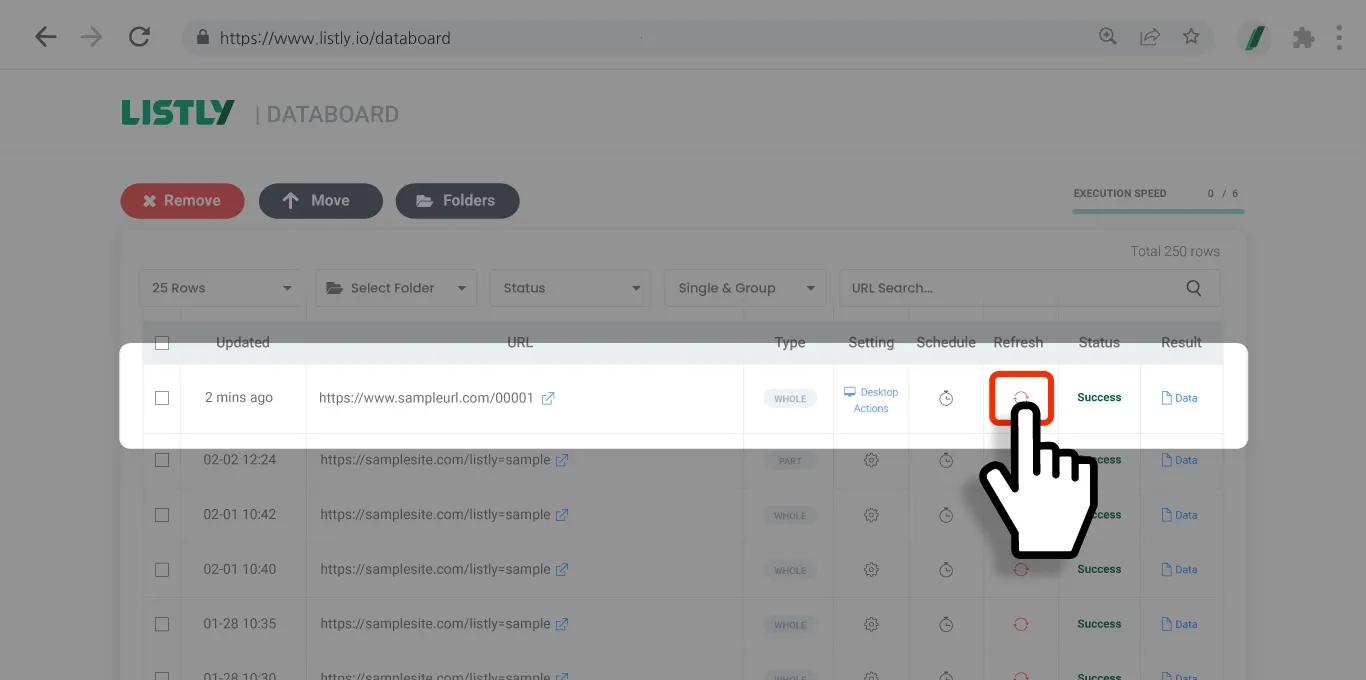Expand the 25 Rows dropdown
Image resolution: width=1366 pixels, height=680 pixels.
221,288
